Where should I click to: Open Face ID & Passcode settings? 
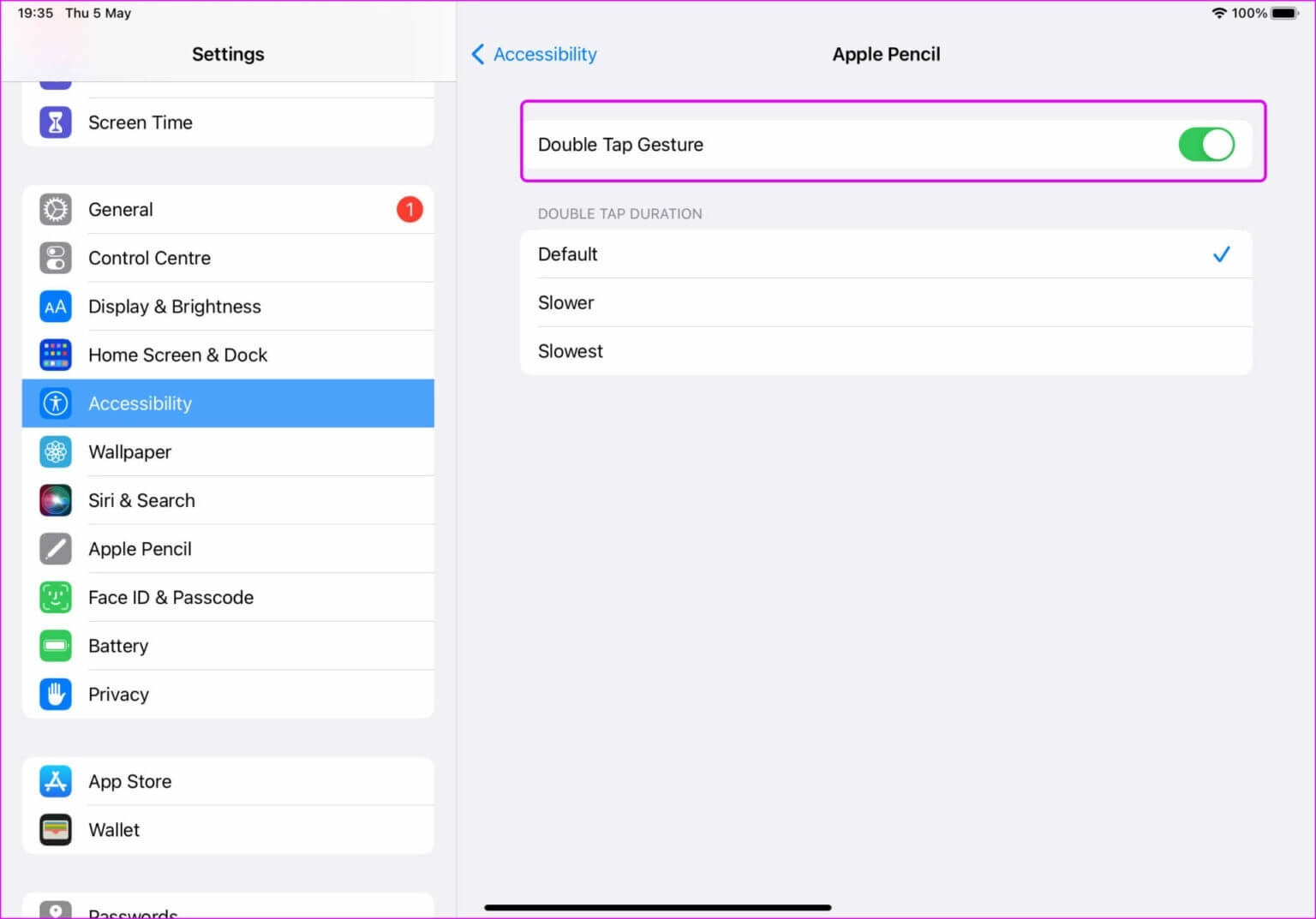228,597
